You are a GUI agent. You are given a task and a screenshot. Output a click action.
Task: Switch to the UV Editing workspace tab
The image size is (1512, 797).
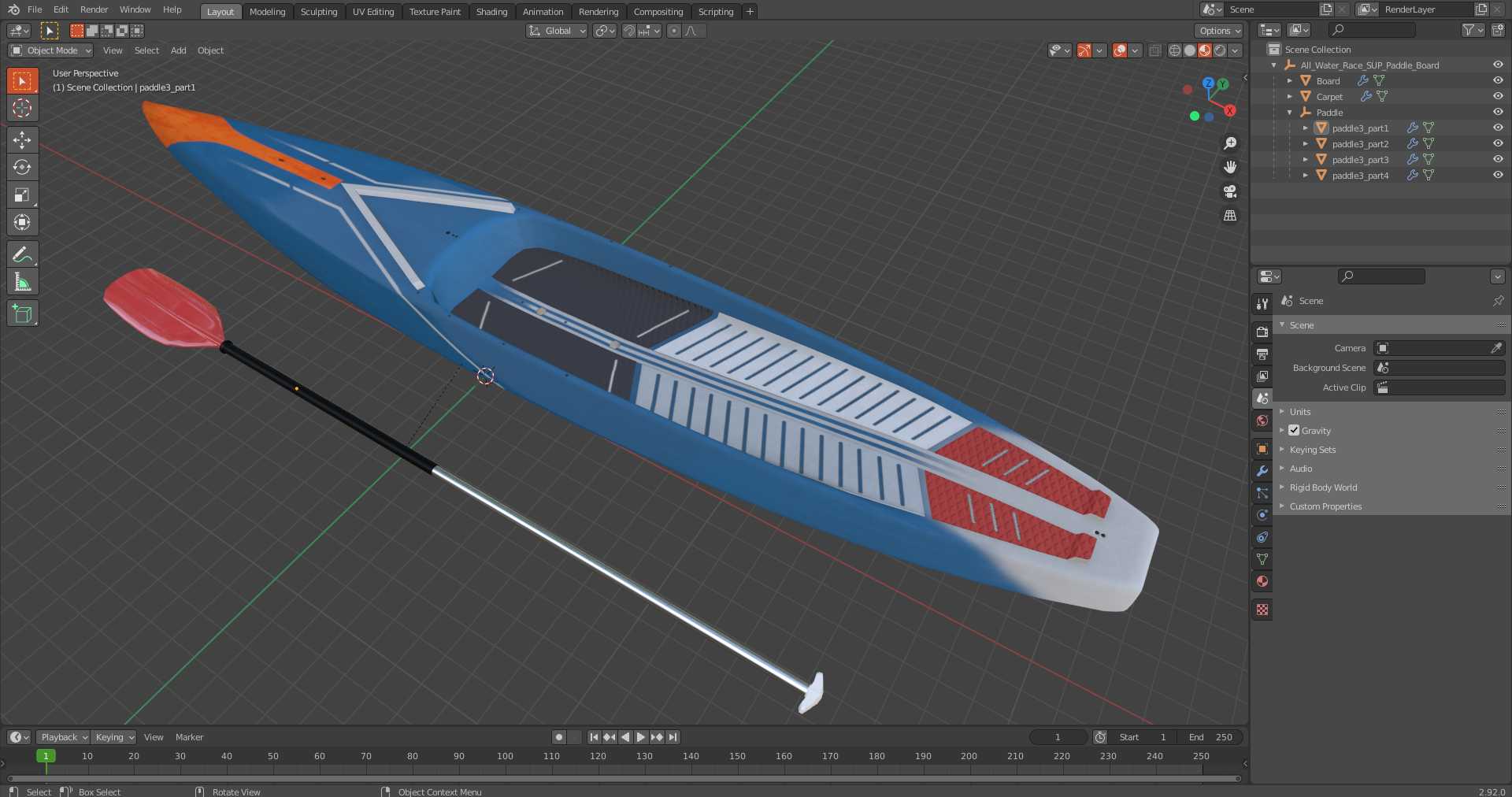(373, 12)
